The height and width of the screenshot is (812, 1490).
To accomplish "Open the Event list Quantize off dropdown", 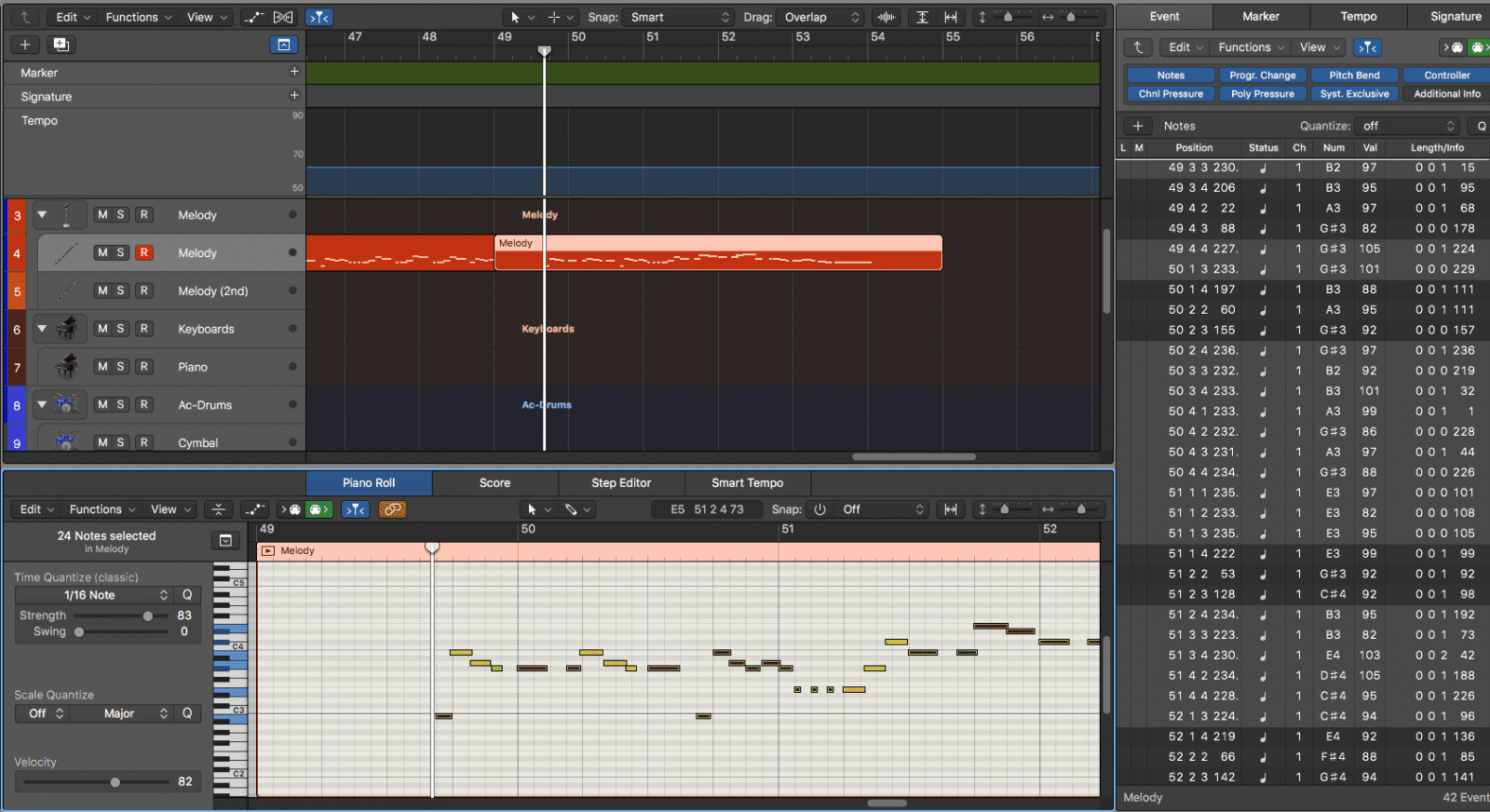I will click(1407, 126).
